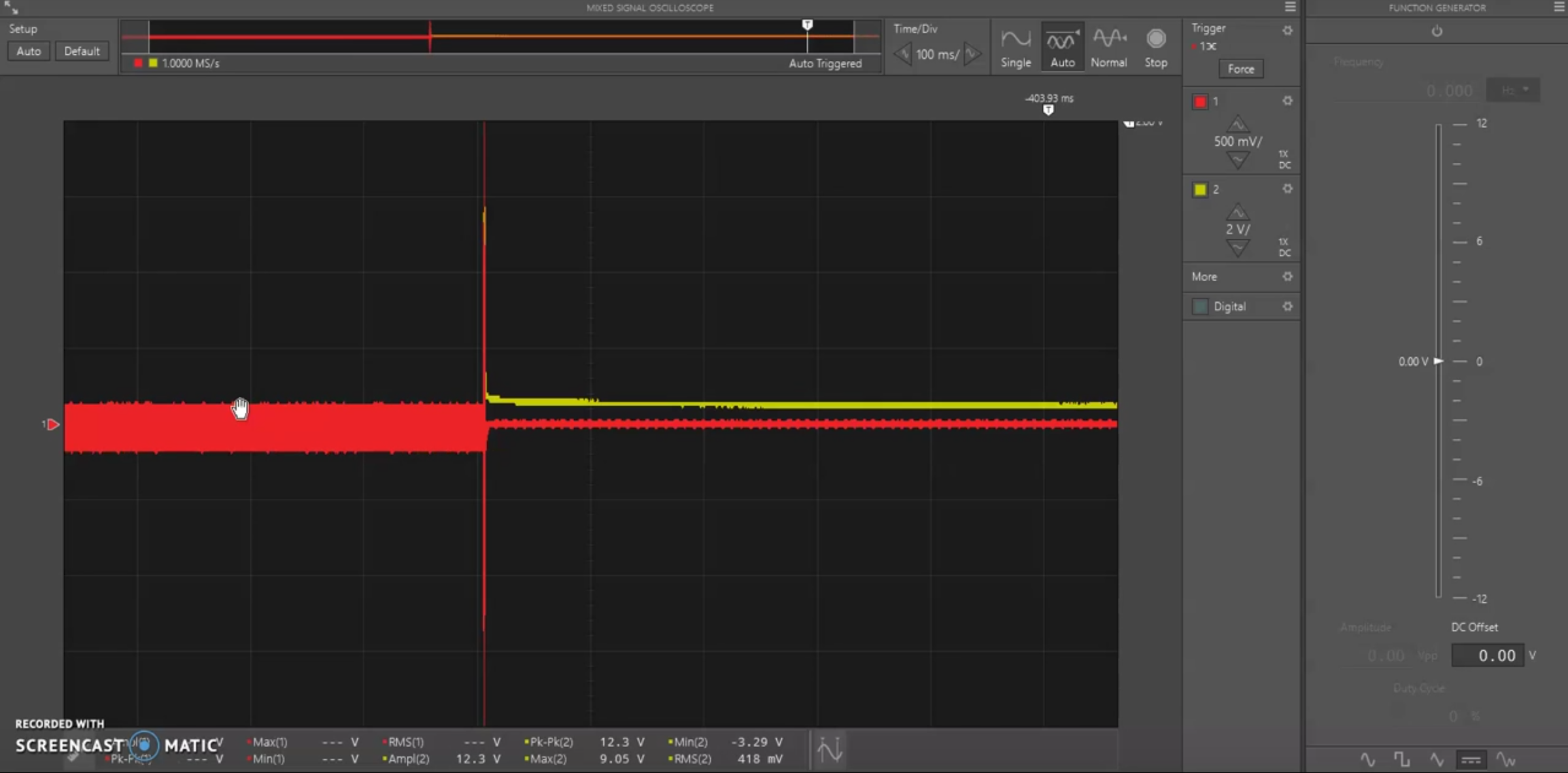Image resolution: width=1568 pixels, height=773 pixels.
Task: Open More settings gear
Action: 1287,277
